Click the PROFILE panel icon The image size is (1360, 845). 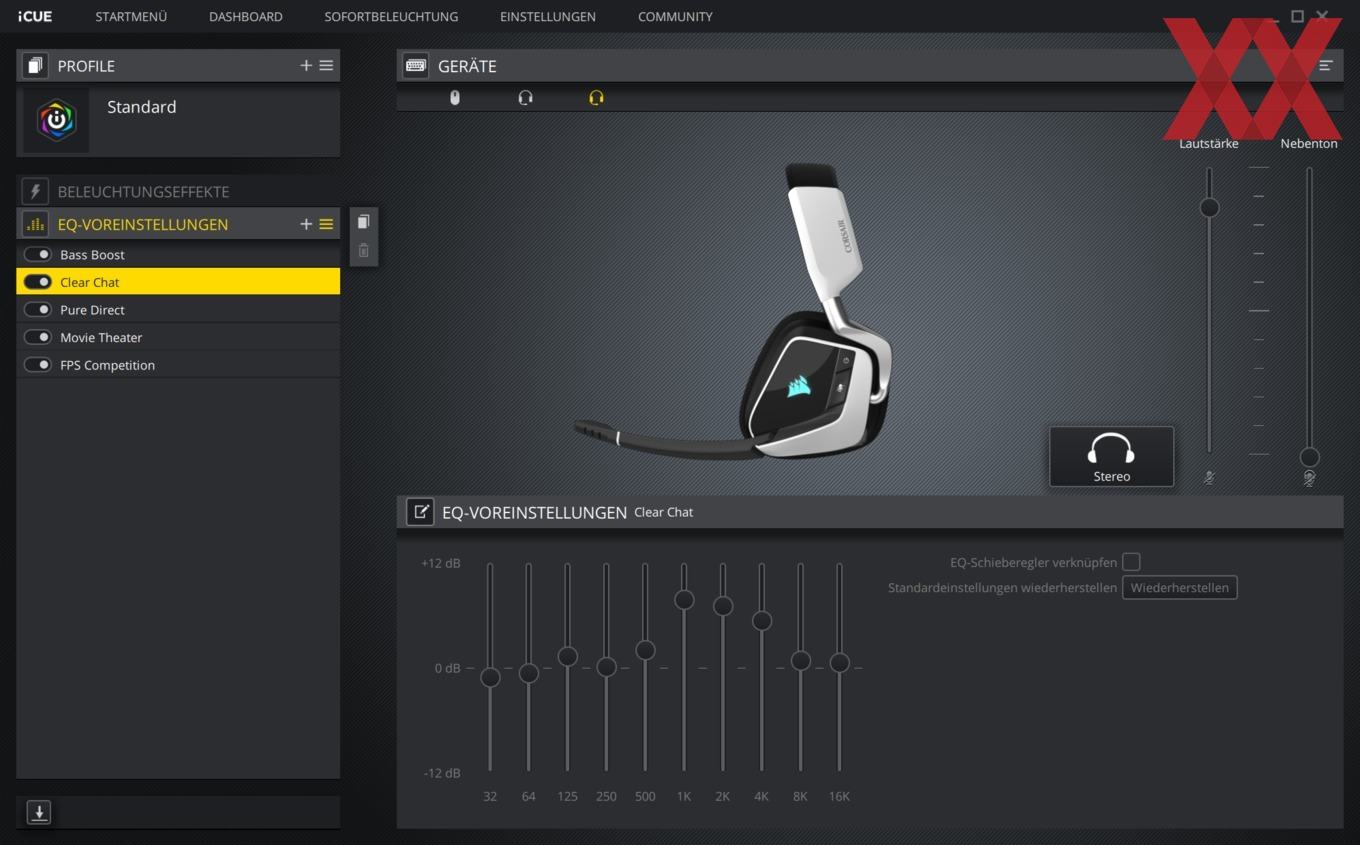[x=35, y=66]
